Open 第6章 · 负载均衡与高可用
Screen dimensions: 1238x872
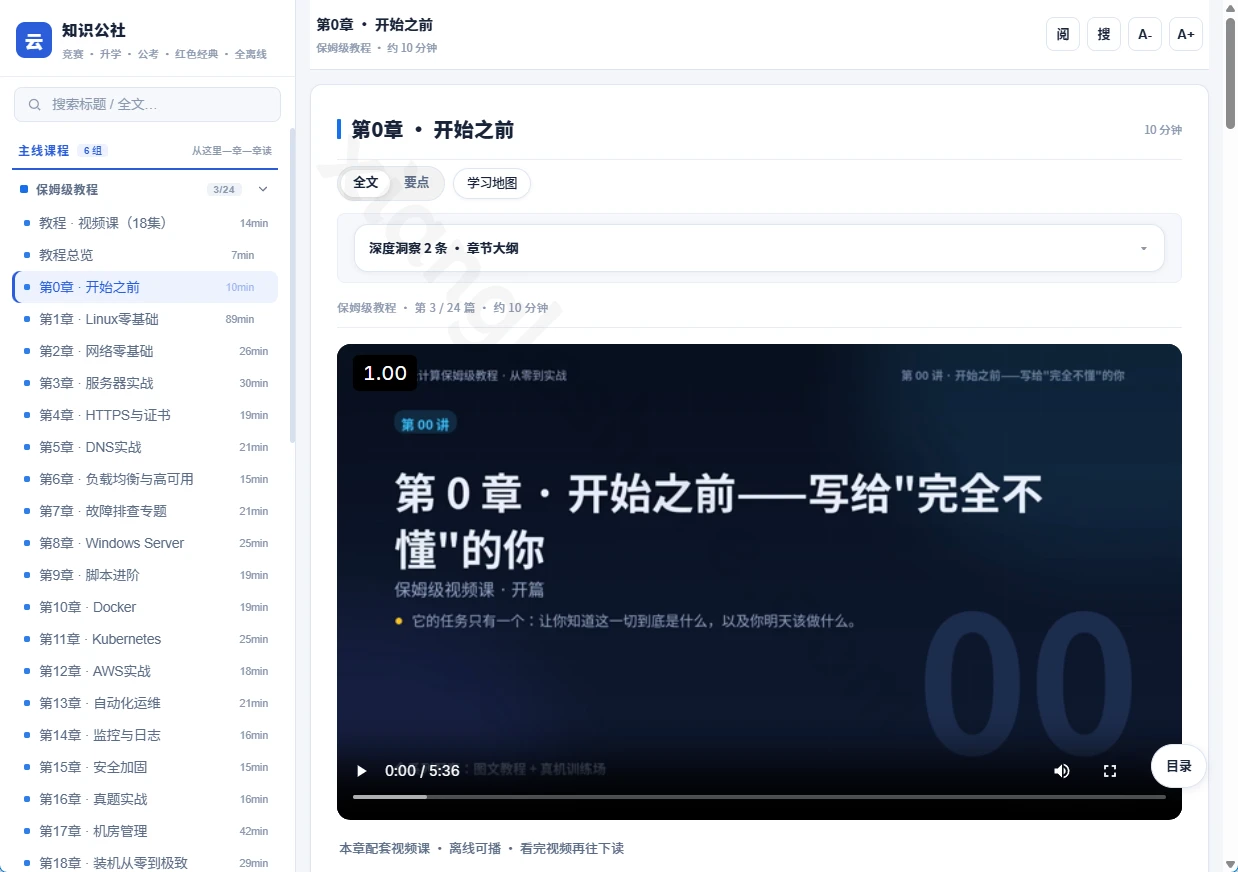pos(145,479)
